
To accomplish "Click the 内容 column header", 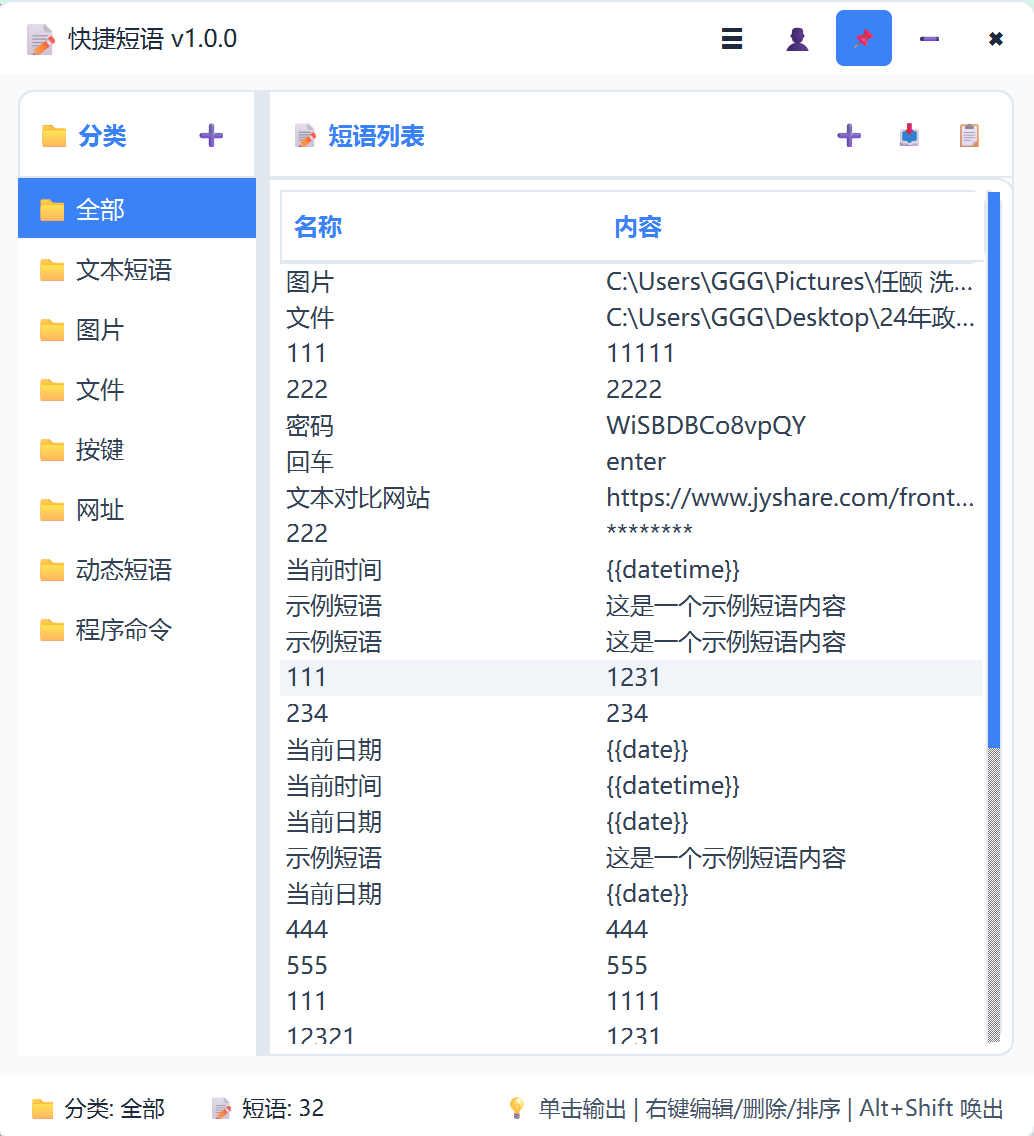I will 638,227.
